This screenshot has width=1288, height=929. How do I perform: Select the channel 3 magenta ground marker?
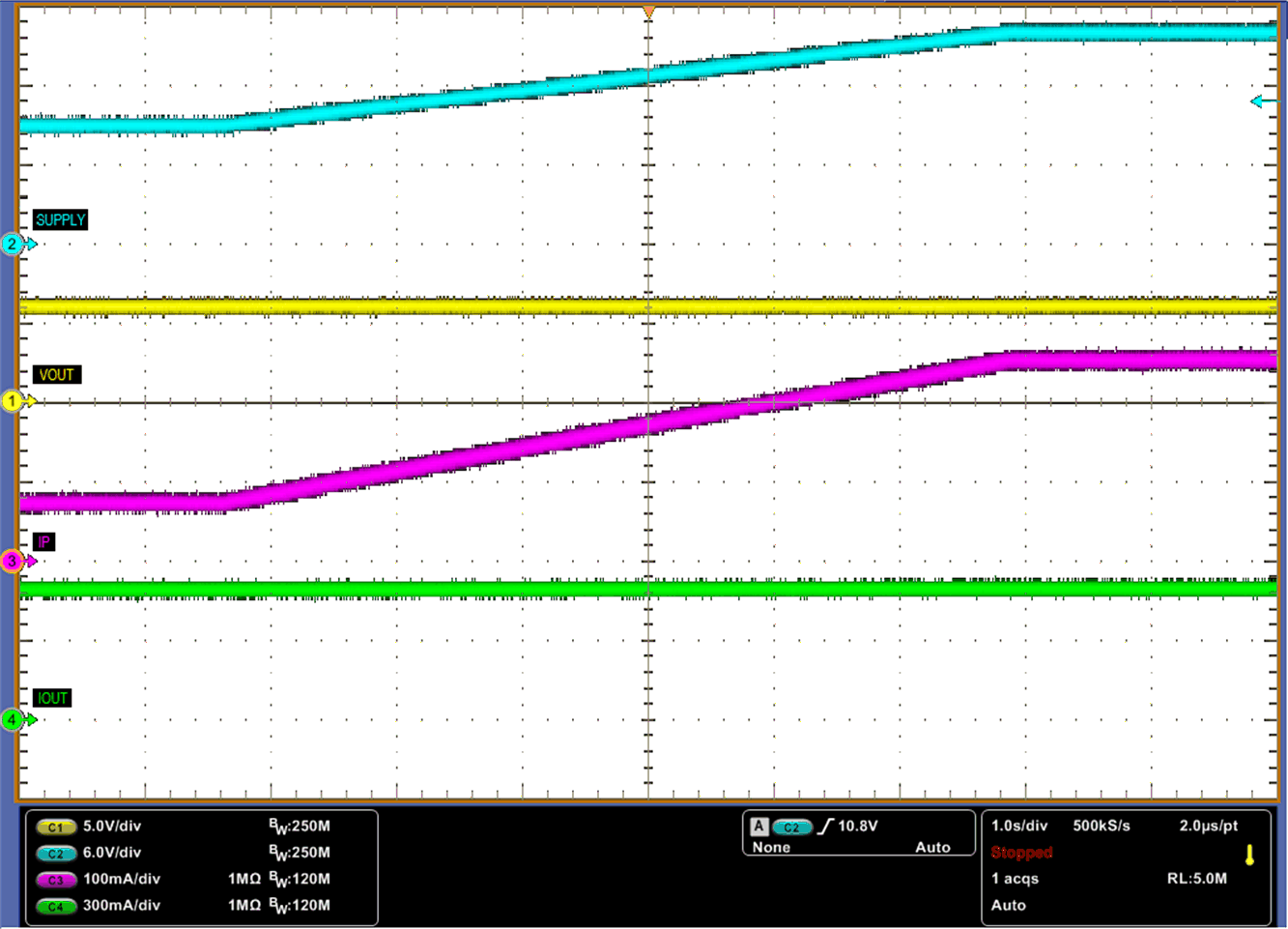tap(13, 561)
